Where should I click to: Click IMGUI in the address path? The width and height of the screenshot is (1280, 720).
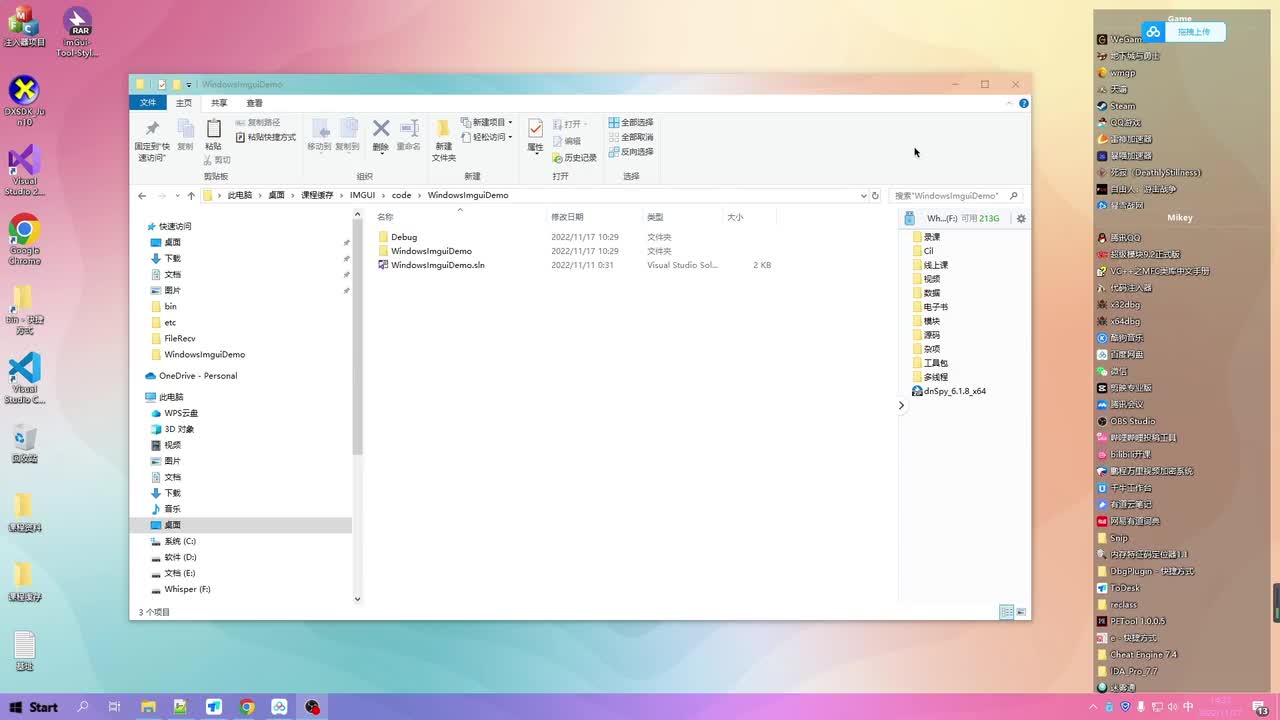click(362, 195)
